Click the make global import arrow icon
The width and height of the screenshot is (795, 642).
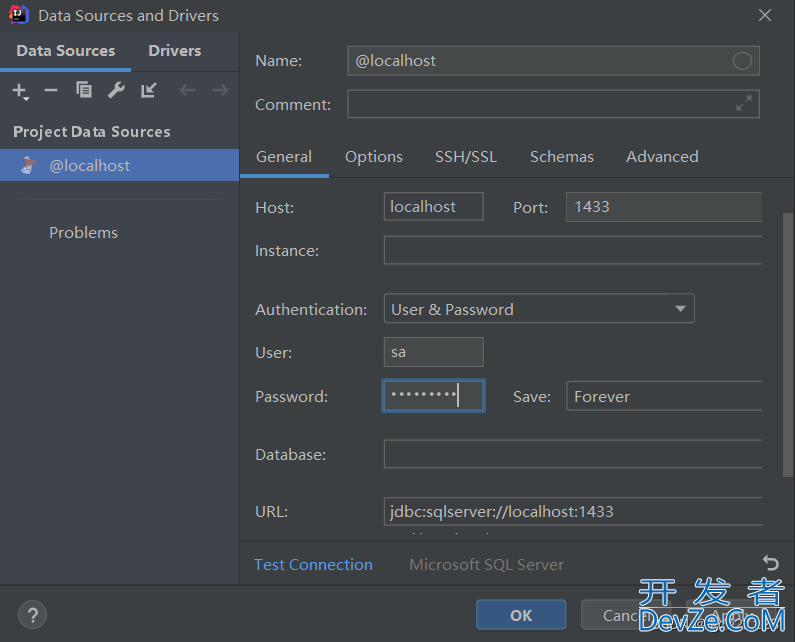coord(149,90)
